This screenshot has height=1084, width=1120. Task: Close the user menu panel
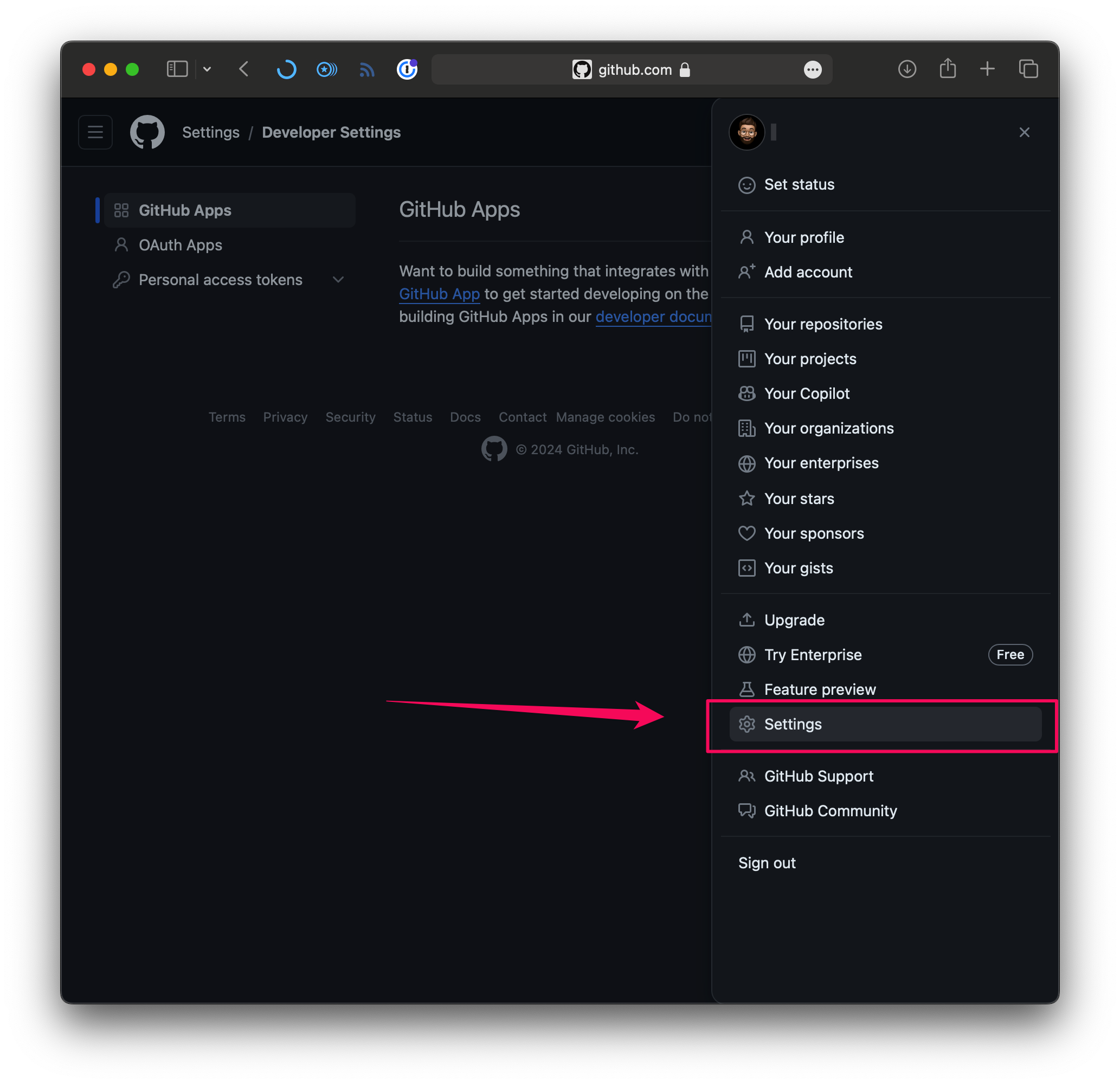[x=1024, y=132]
